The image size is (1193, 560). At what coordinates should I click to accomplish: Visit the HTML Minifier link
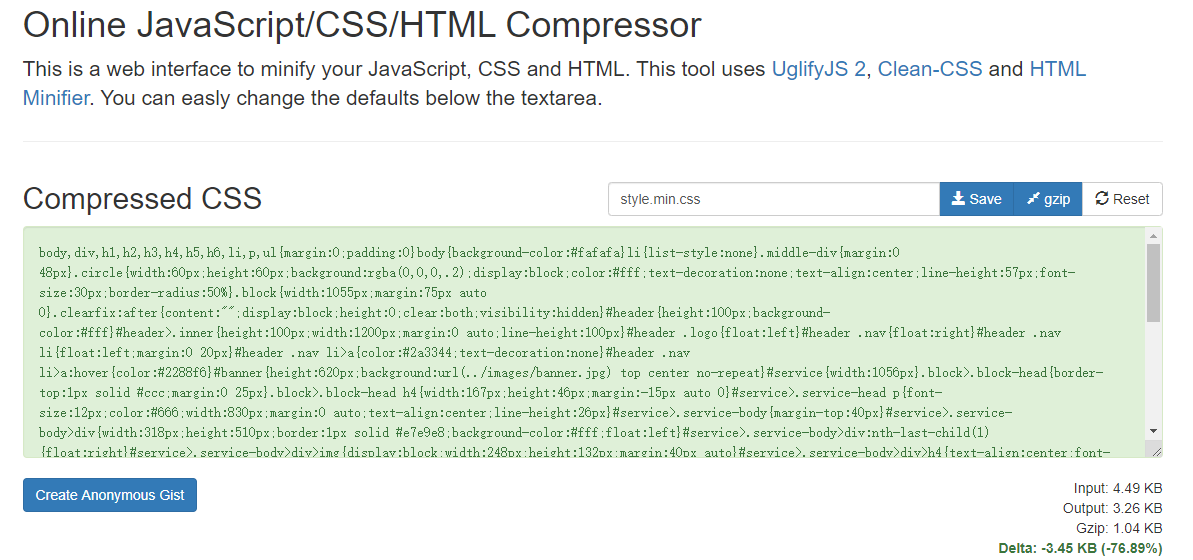1056,69
